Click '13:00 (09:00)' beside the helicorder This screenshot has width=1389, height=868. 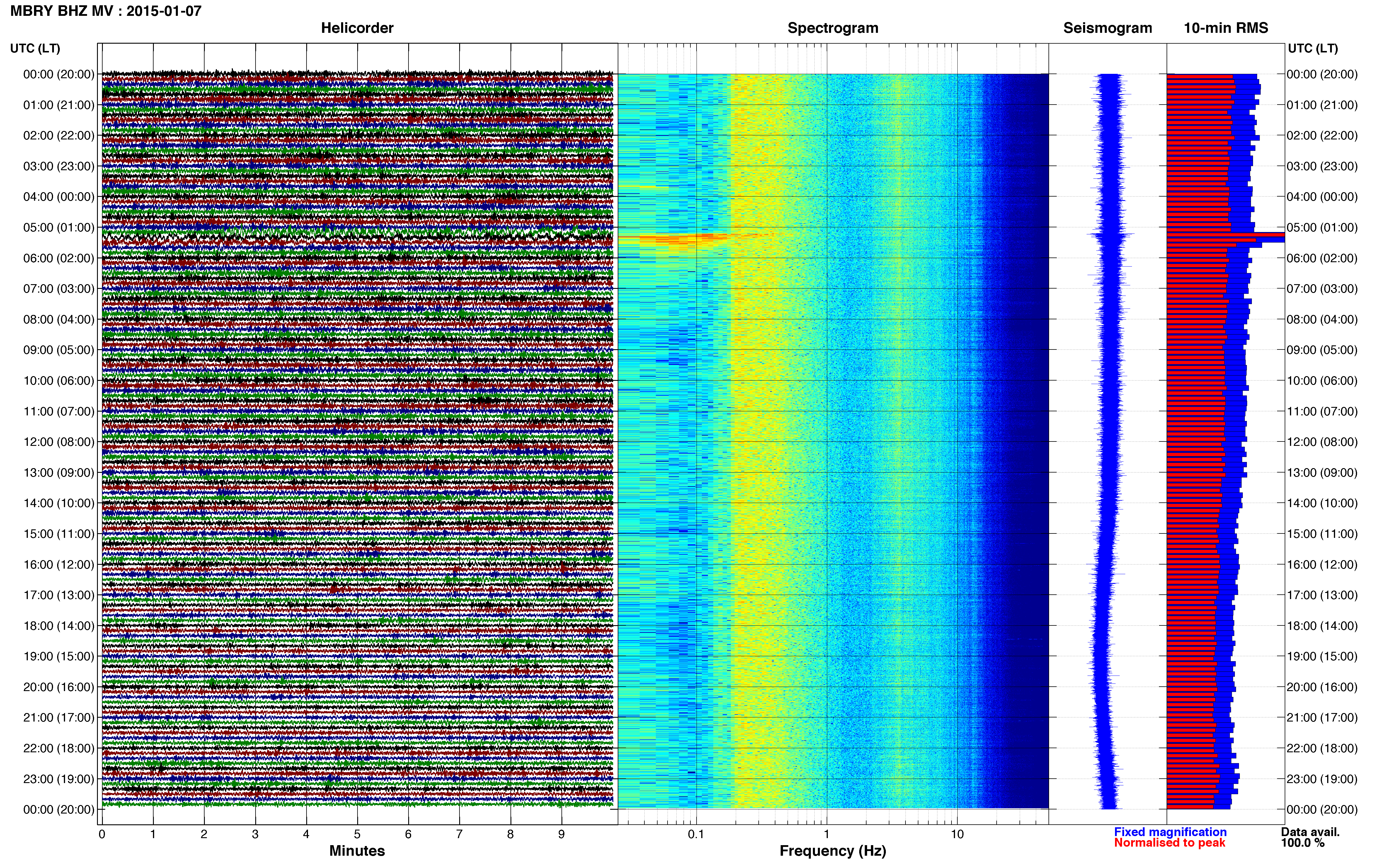click(x=59, y=473)
